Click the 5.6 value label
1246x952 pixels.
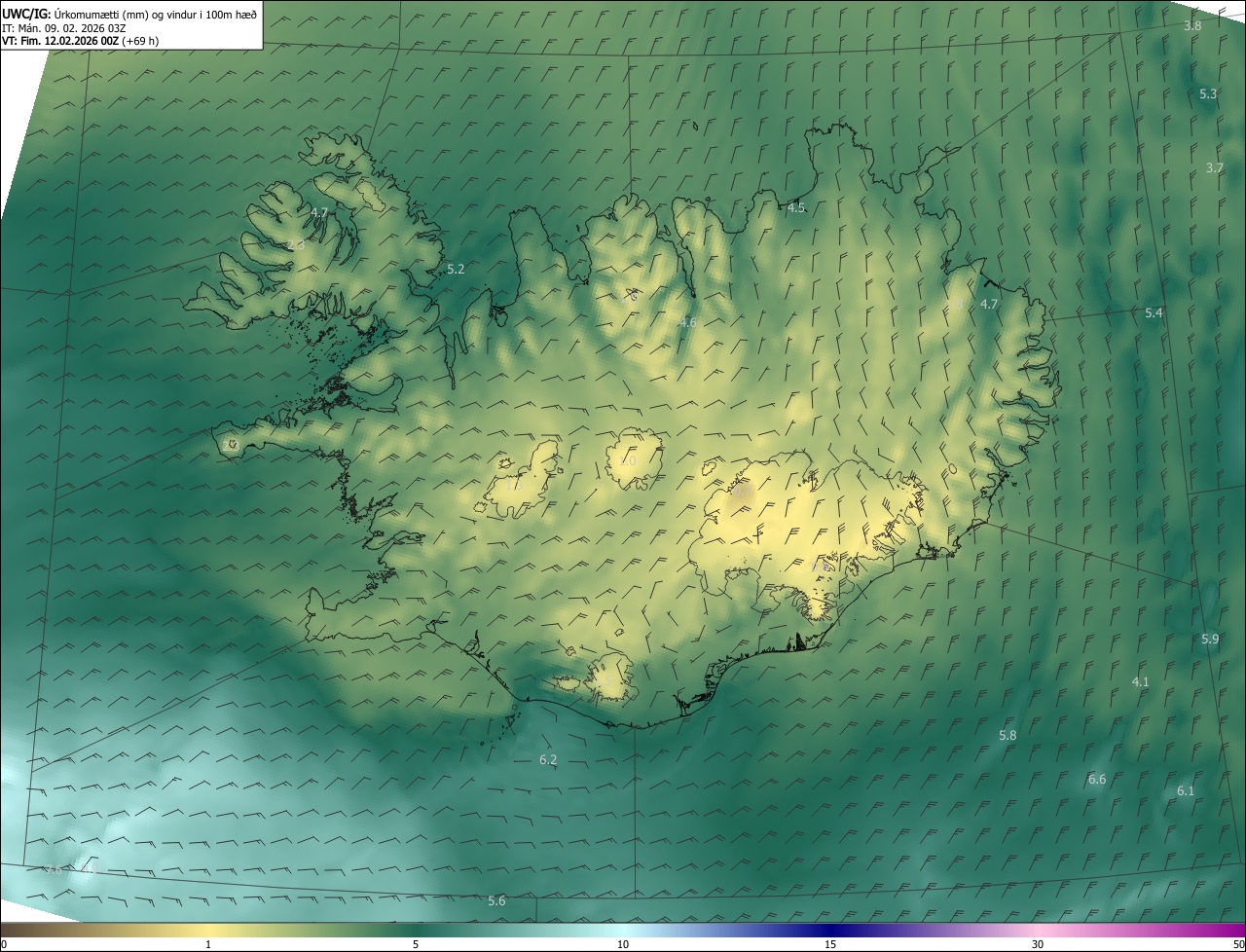496,900
